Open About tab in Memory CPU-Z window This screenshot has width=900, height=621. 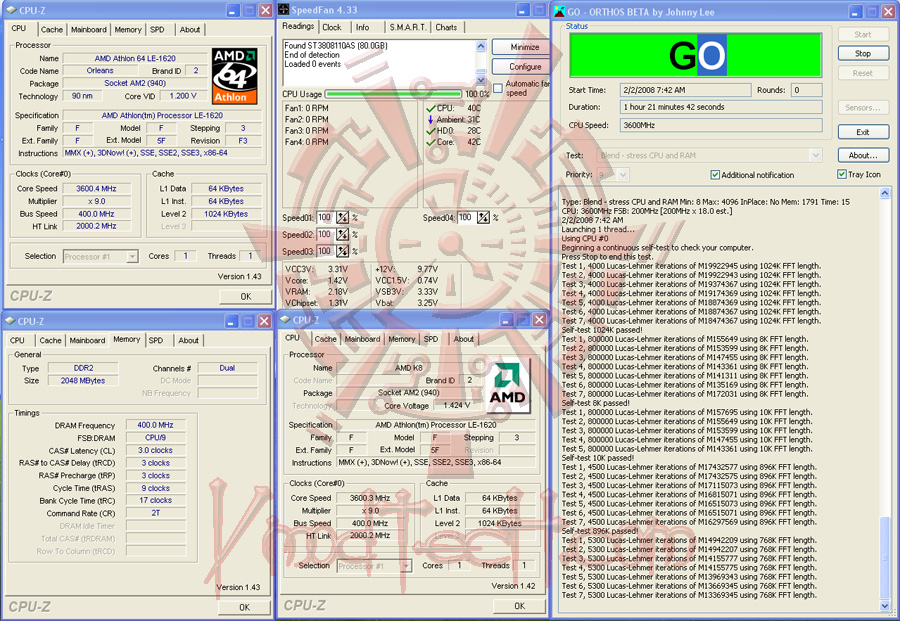point(188,340)
